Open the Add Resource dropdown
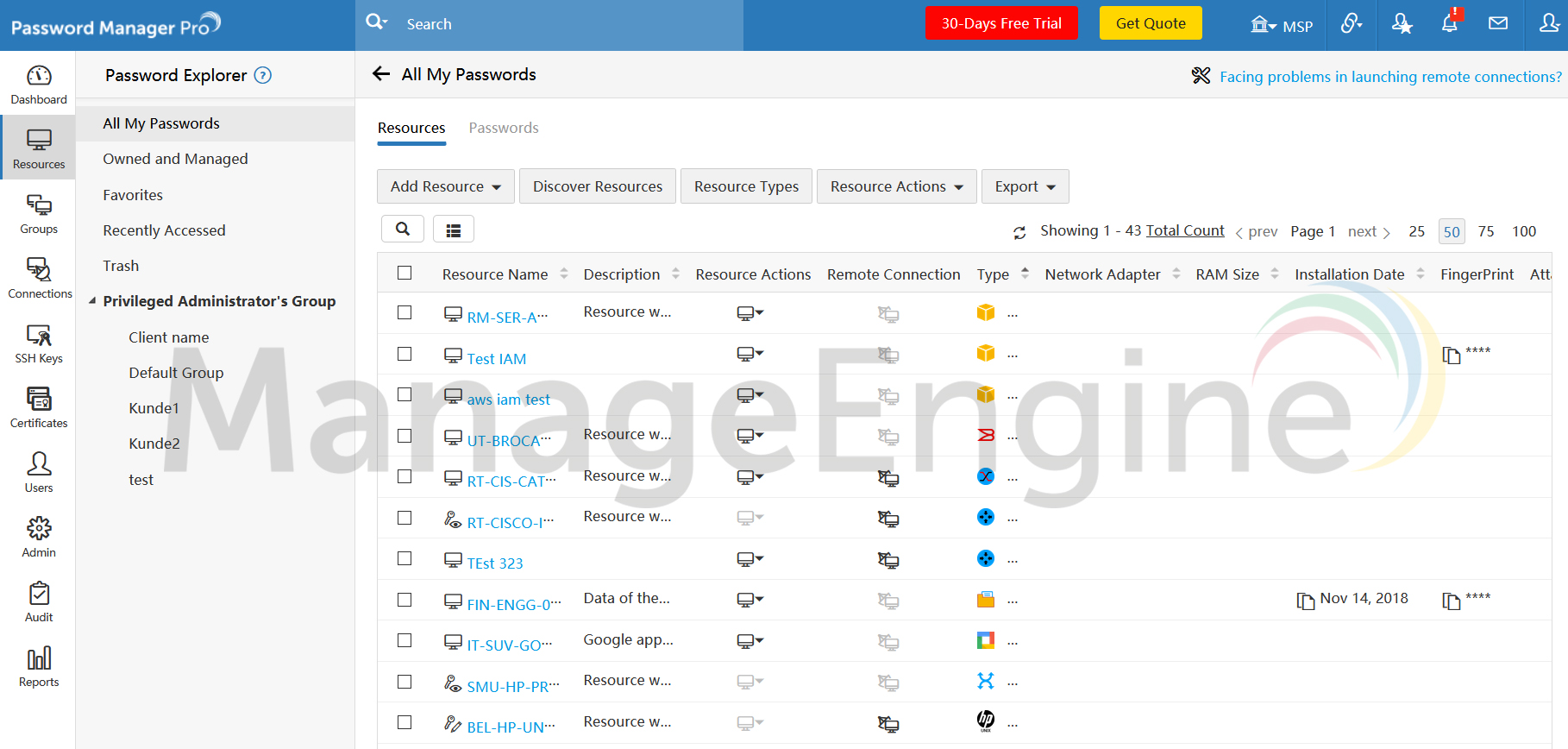The width and height of the screenshot is (1568, 749). click(445, 186)
